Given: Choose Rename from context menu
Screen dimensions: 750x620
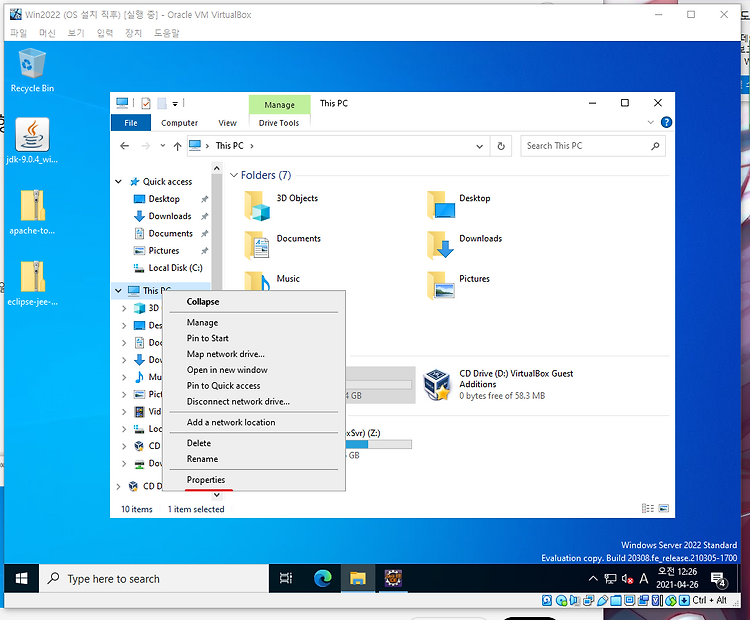Looking at the screenshot, I should point(202,459).
